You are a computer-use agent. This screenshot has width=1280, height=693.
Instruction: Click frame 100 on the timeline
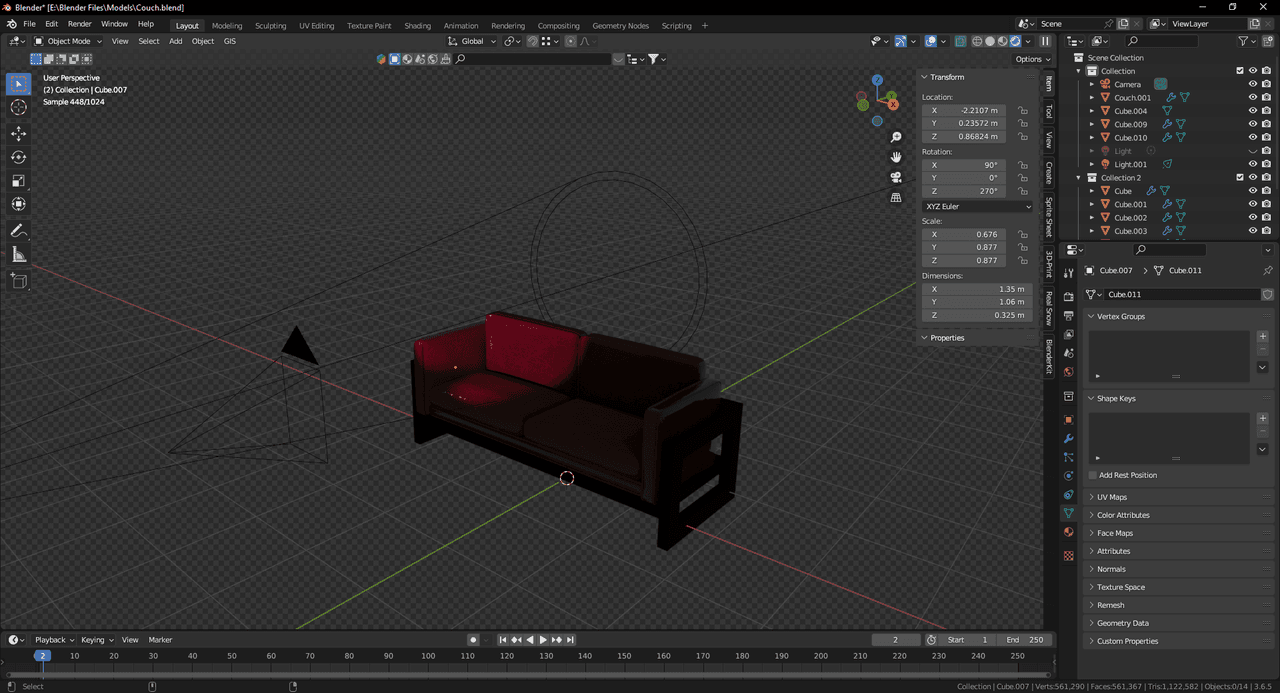[x=428, y=656]
